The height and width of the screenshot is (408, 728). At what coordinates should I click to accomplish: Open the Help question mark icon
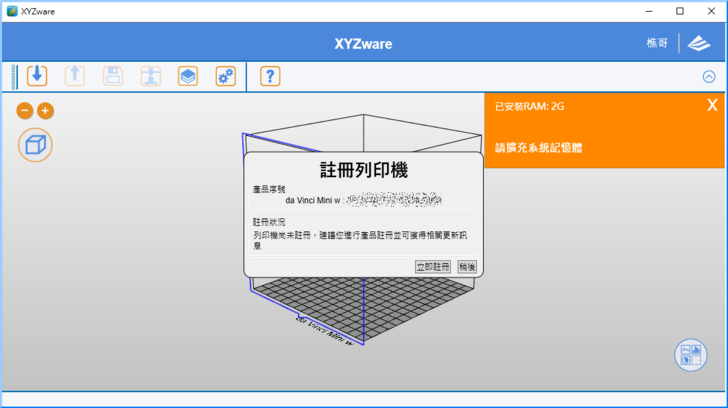tap(270, 76)
